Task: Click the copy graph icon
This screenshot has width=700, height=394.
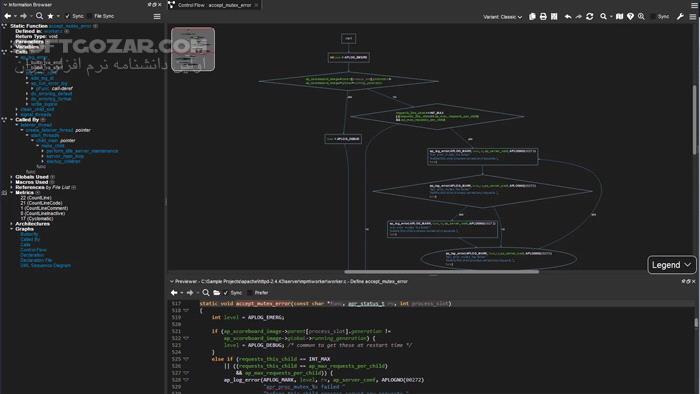Action: (532, 17)
